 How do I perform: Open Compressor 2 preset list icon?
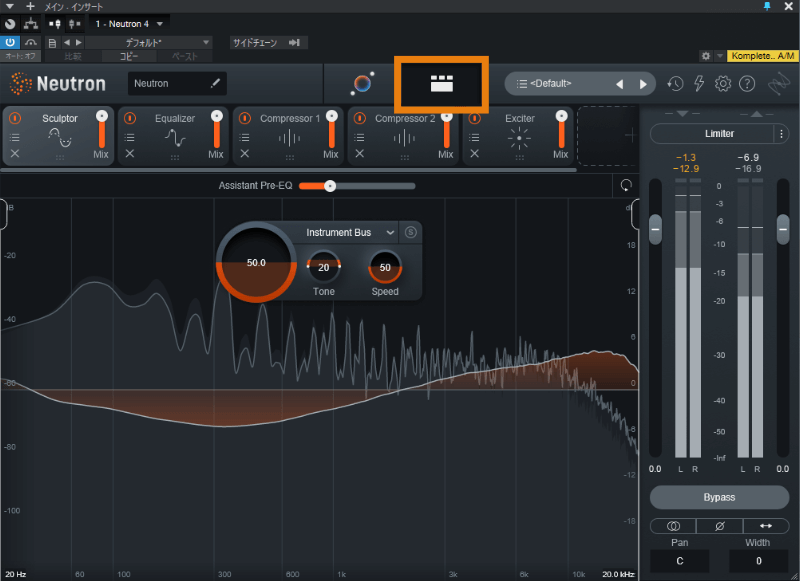point(359,137)
